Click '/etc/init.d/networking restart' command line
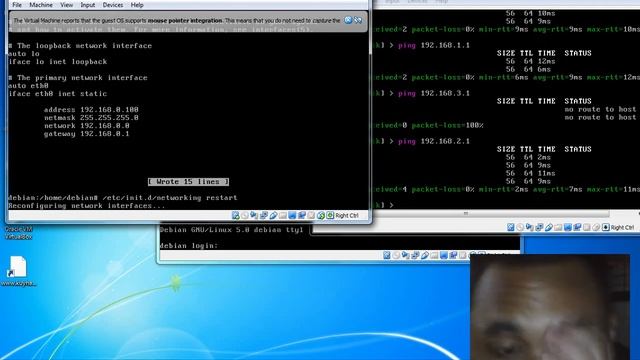The width and height of the screenshot is (640, 360). pos(169,198)
